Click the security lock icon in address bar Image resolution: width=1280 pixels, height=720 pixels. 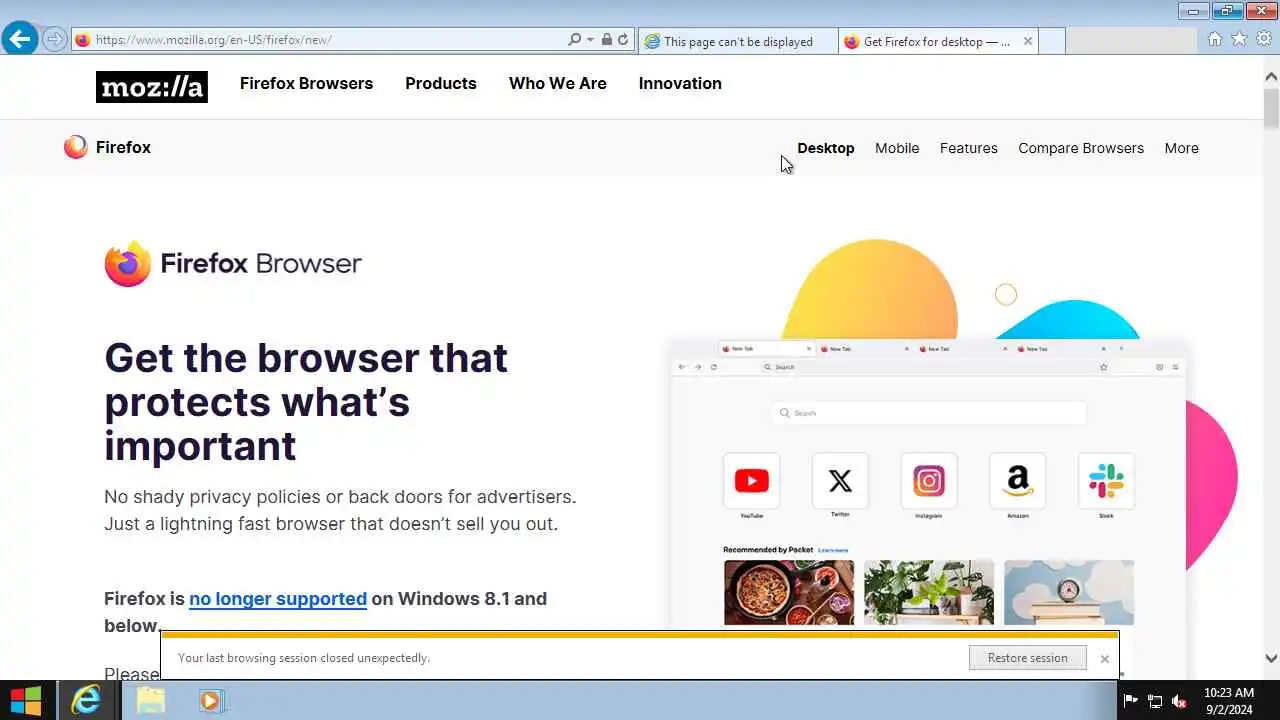(x=607, y=40)
